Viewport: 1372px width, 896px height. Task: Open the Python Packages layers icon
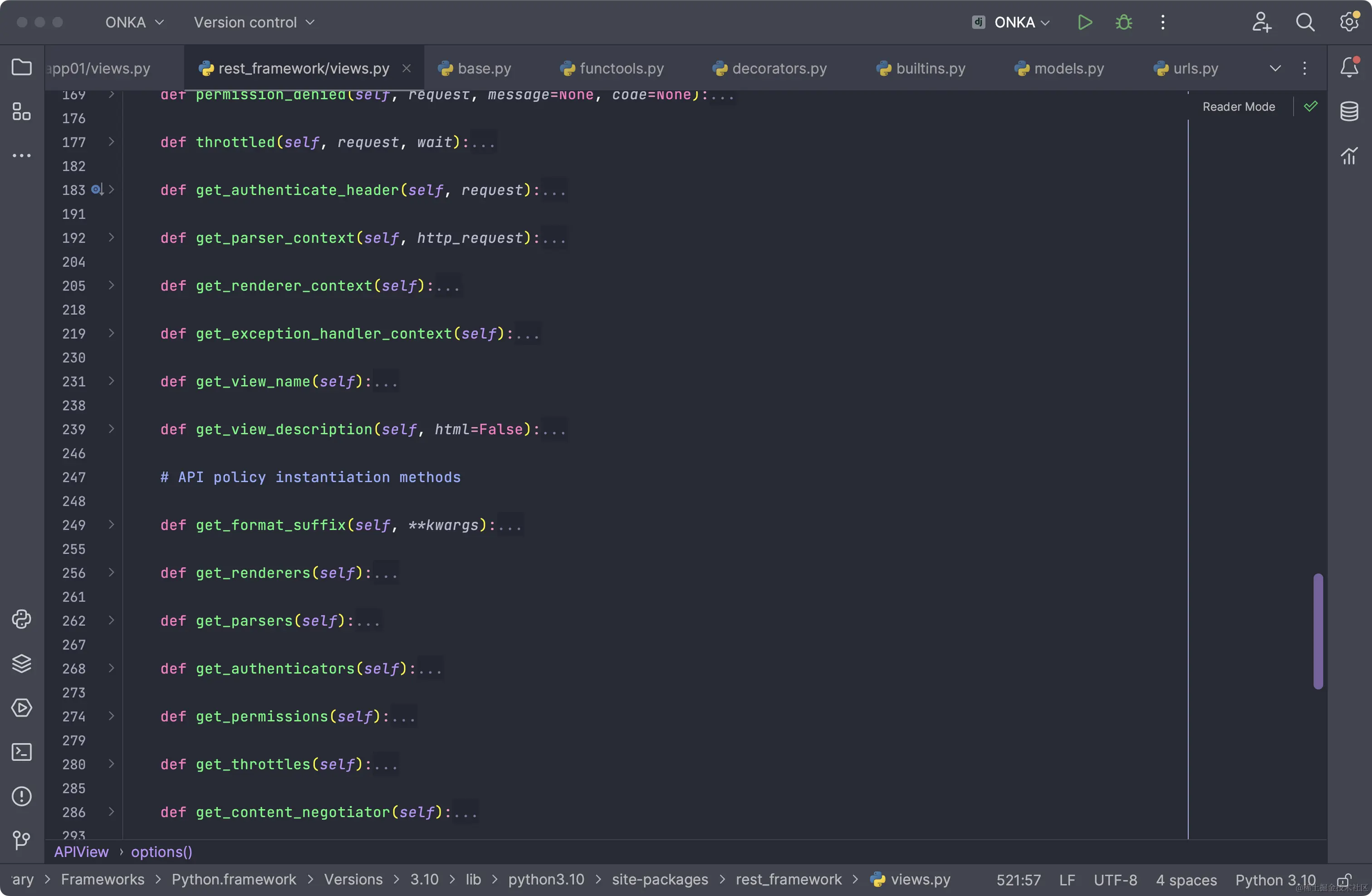pos(21,664)
